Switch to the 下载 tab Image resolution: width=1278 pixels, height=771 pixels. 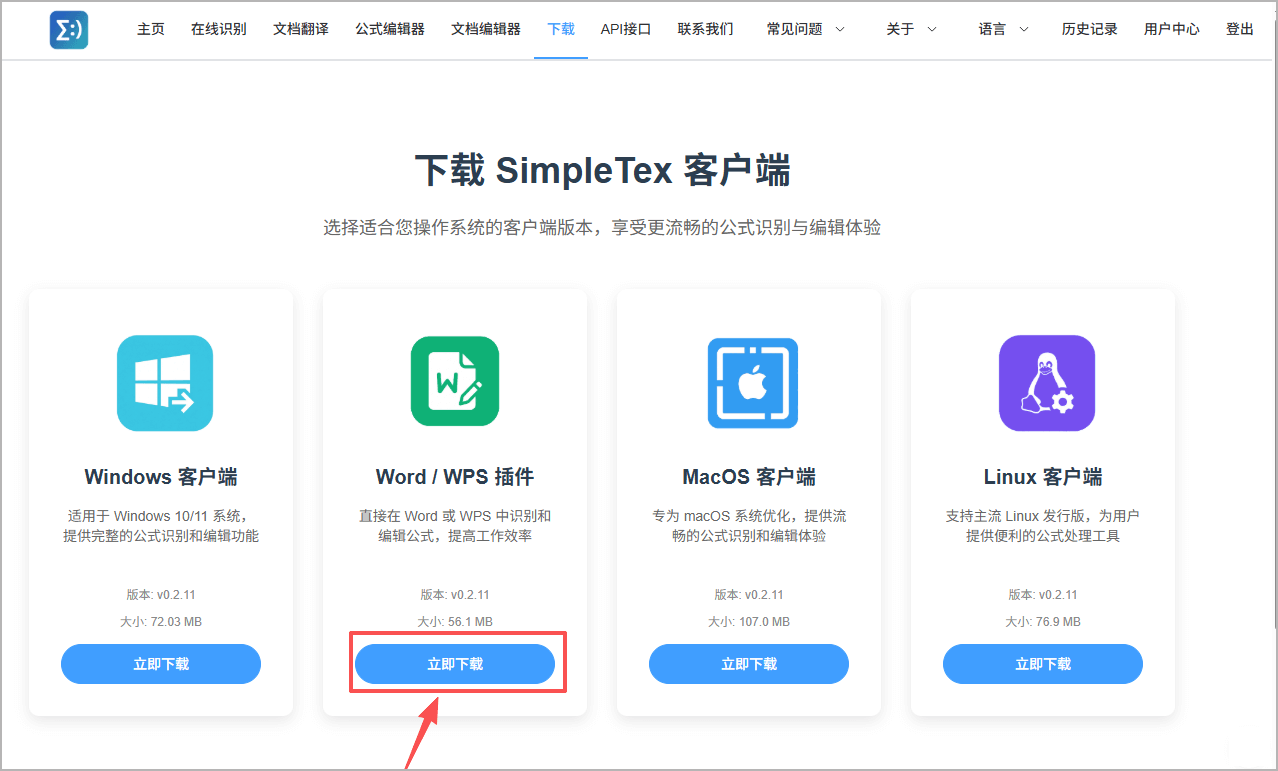point(560,29)
